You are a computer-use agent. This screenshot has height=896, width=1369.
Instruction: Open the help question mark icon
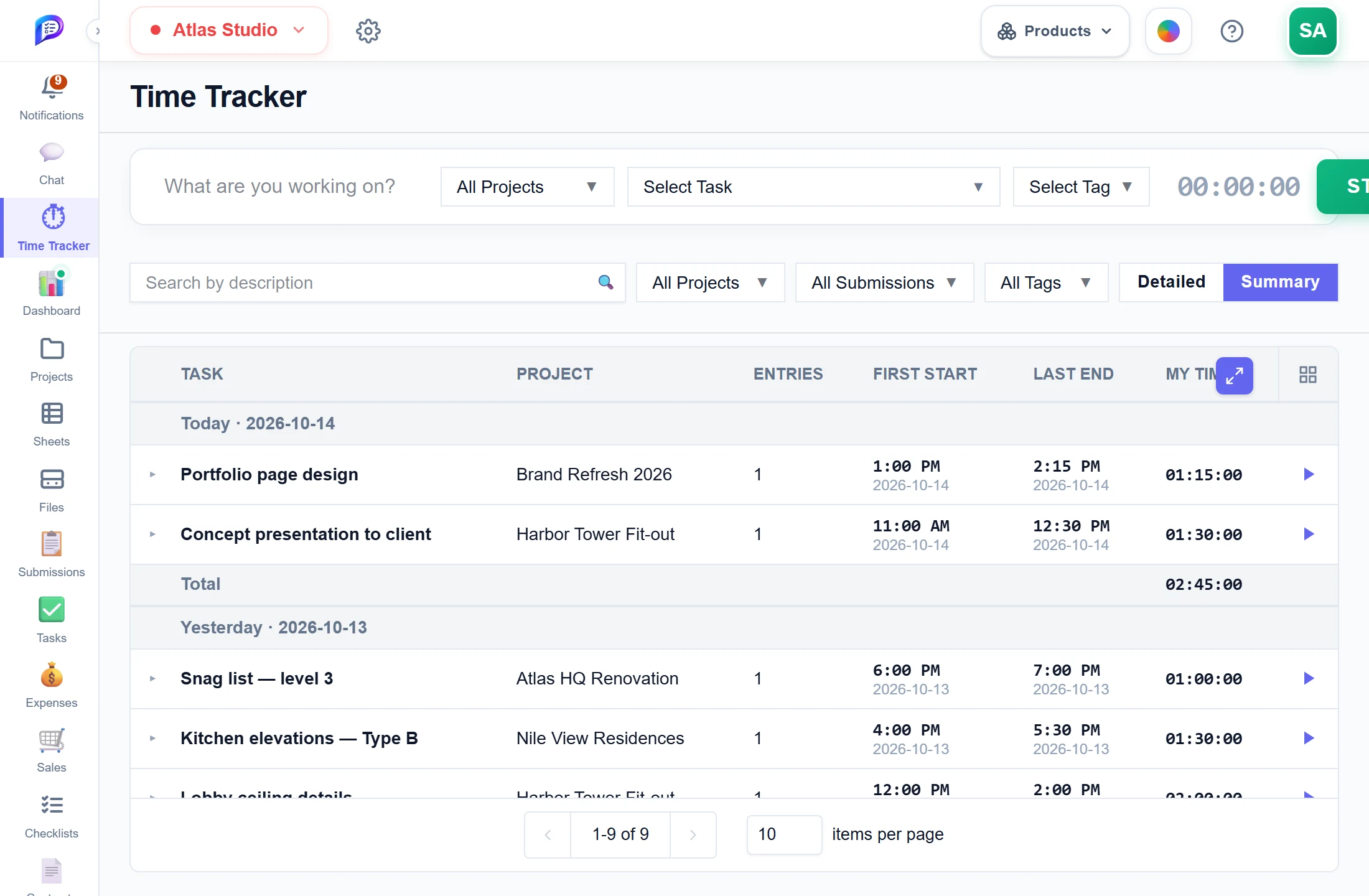[1232, 30]
